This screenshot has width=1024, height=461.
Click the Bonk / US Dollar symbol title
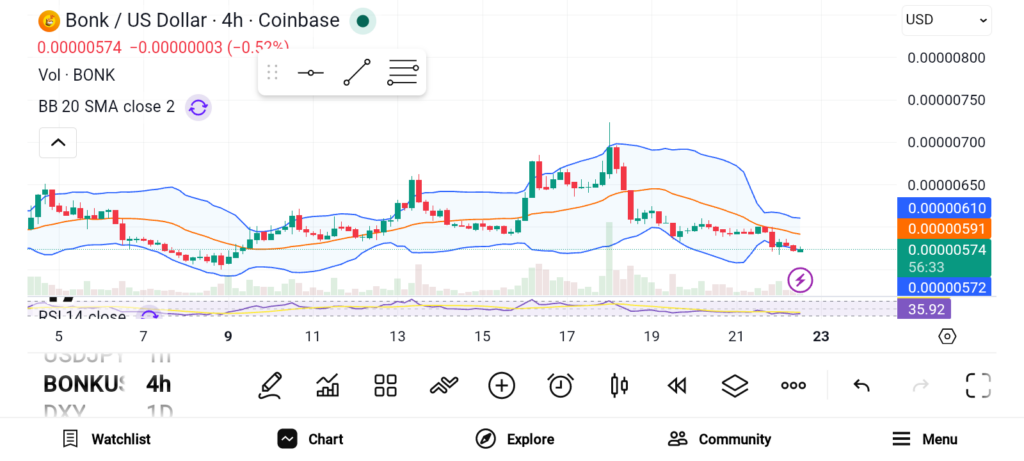point(188,20)
